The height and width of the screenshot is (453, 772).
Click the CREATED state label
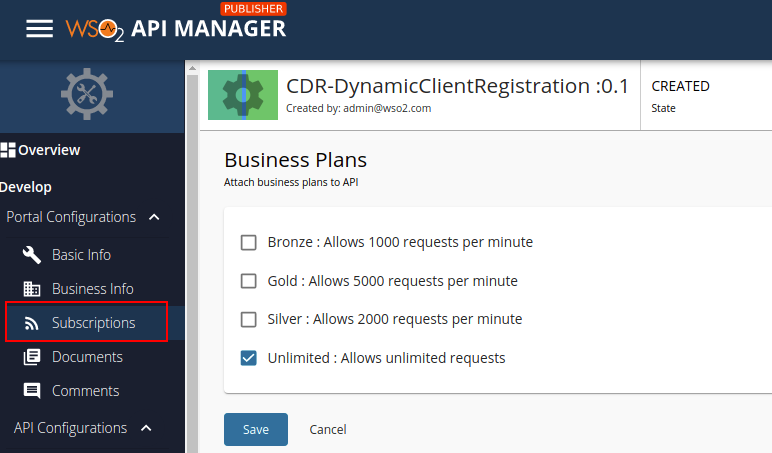(x=680, y=86)
